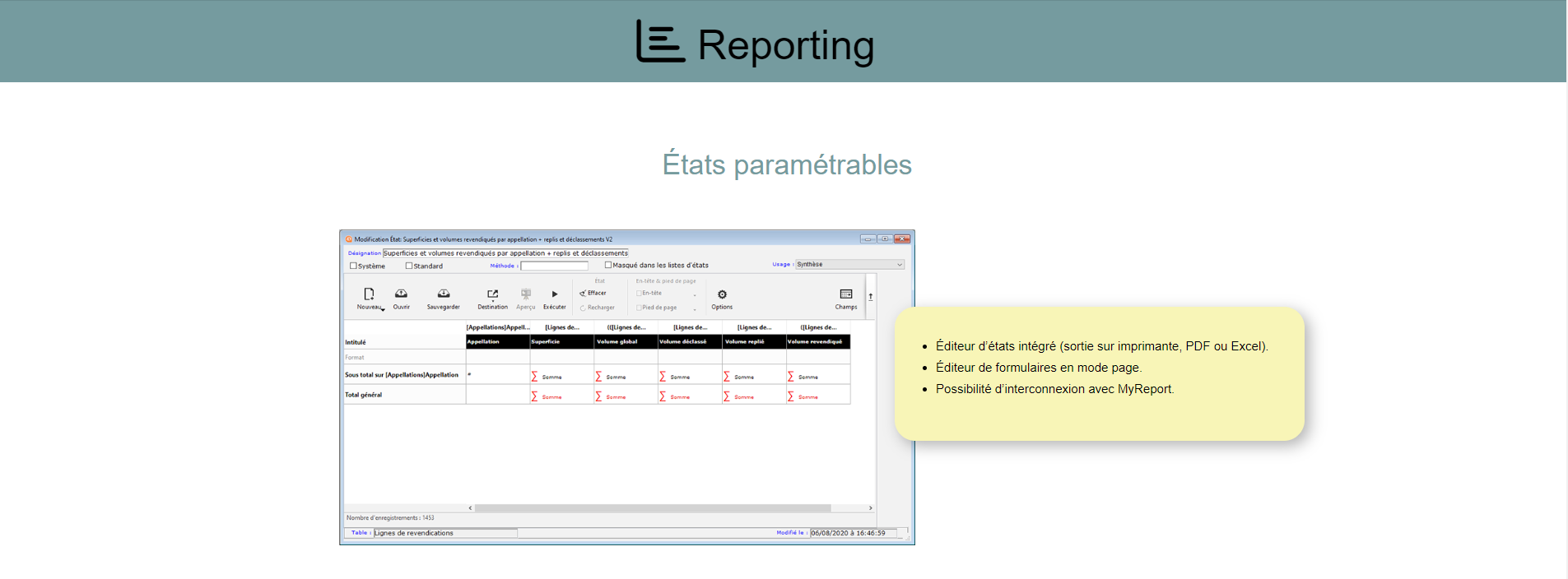This screenshot has height=579, width=1568.
Task: Click Somme sigma for Volume déclassé in Sous total row
Action: tap(663, 377)
